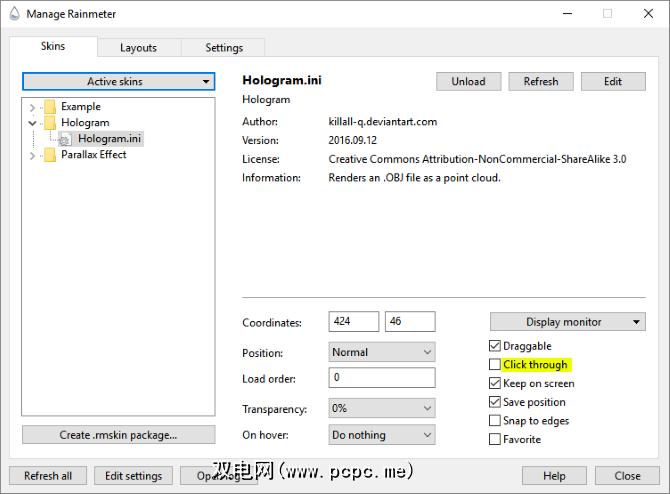Click the Help button

[x=554, y=476]
